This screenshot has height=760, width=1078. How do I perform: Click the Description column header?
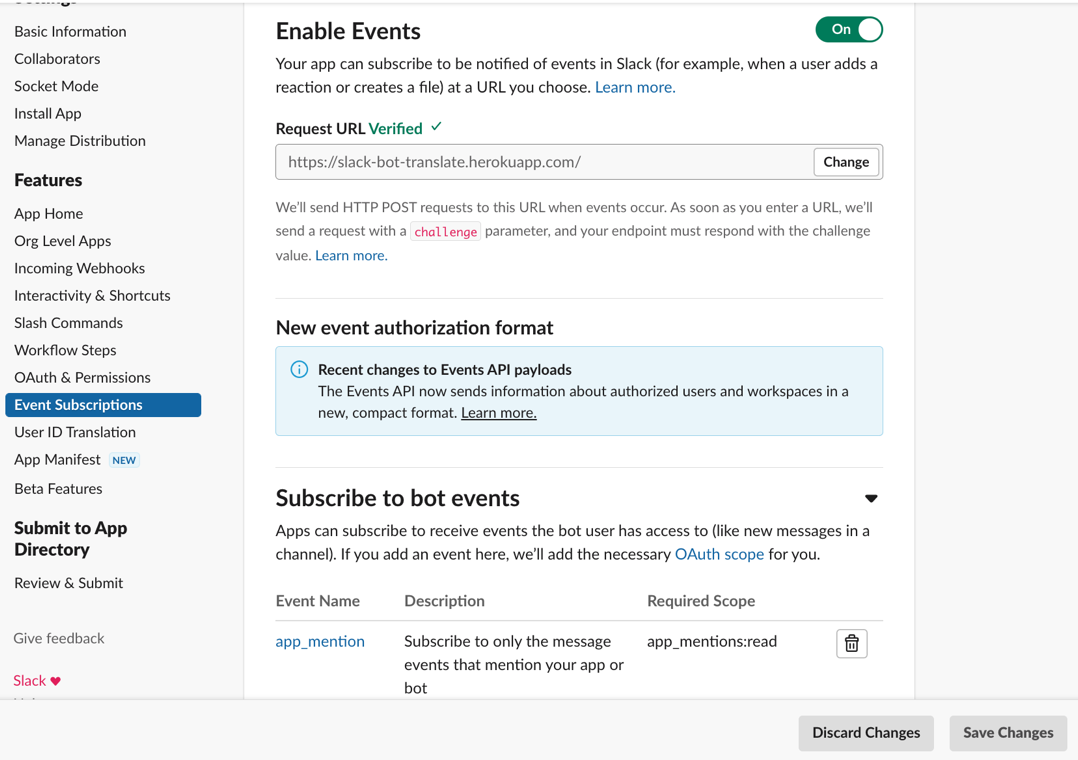click(444, 601)
